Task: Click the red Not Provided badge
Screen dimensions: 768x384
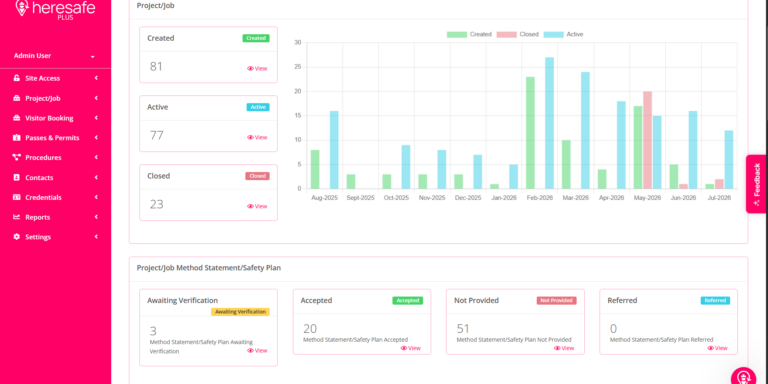Action: tap(556, 301)
